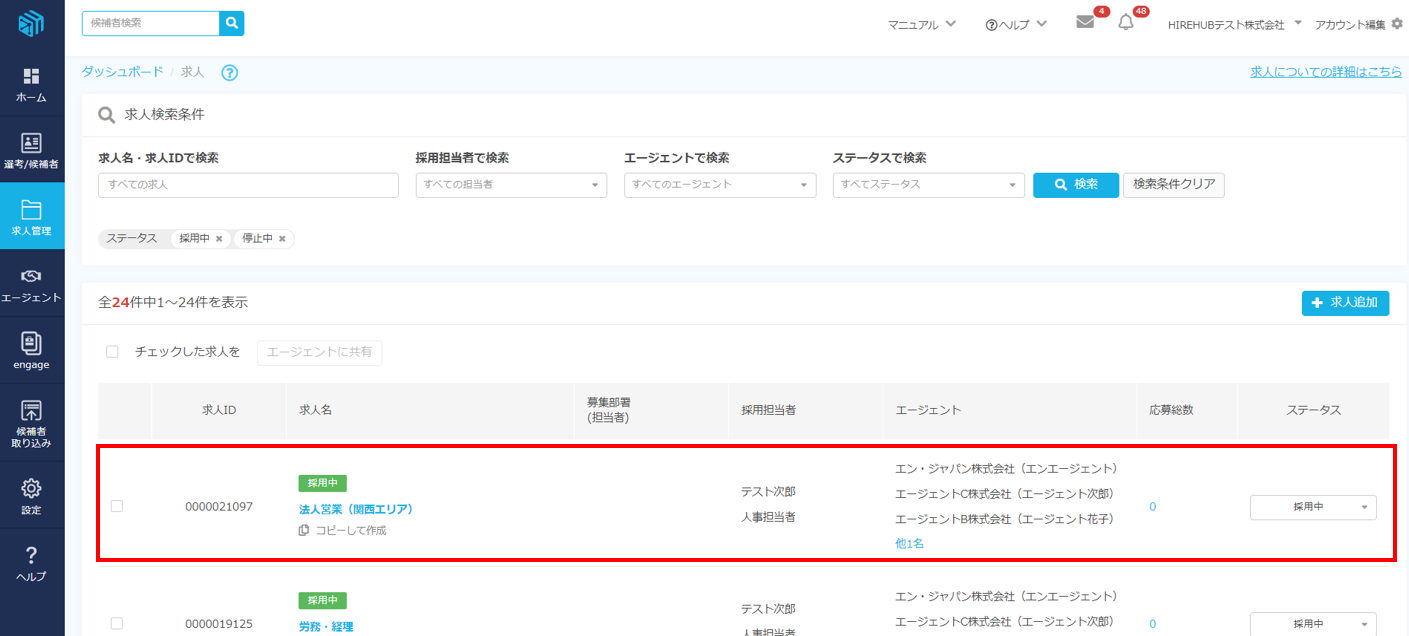This screenshot has width=1409, height=636.
Task: Open the ヘルプ menu in header
Action: tap(1016, 24)
